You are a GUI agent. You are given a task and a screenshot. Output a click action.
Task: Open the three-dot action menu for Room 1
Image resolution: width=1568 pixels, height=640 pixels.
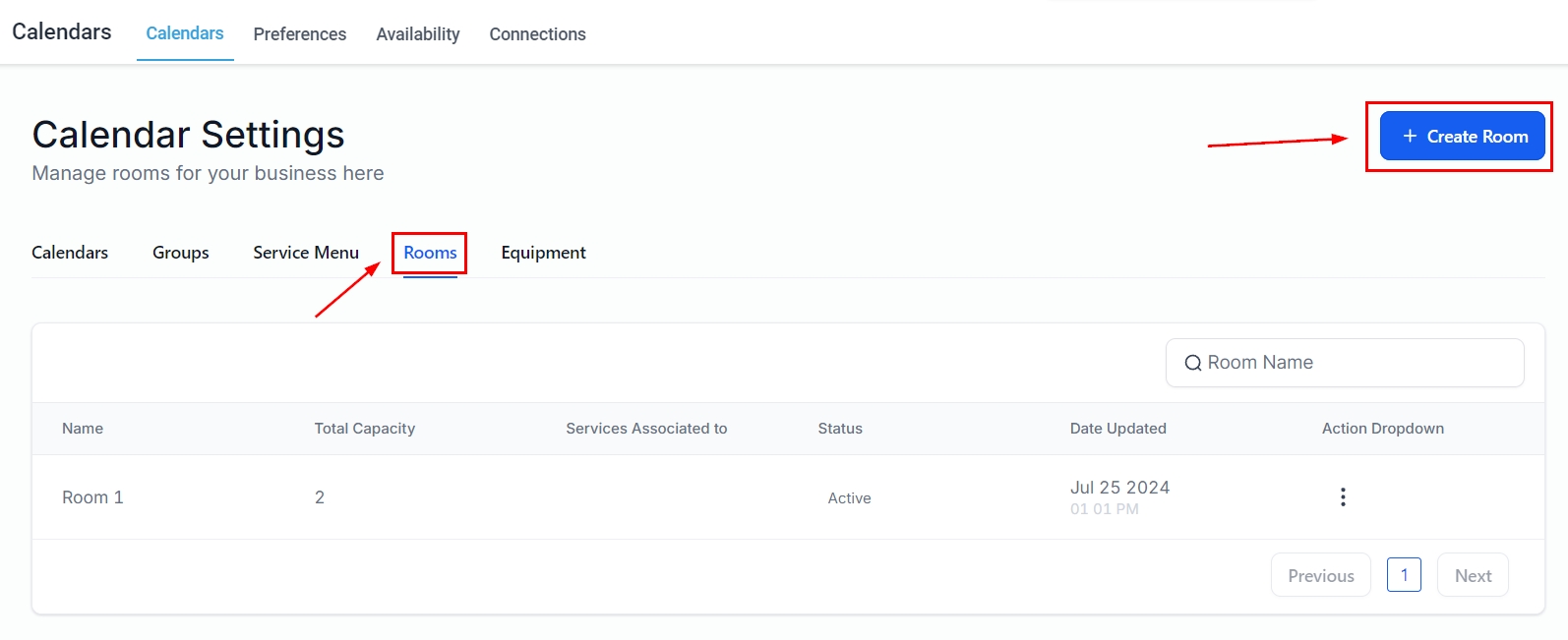point(1343,497)
